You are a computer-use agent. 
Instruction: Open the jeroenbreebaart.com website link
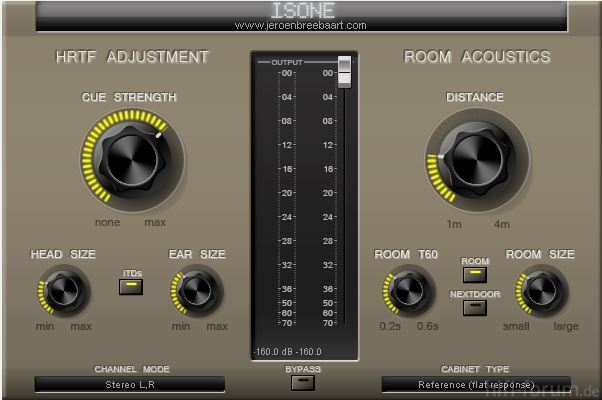301,25
